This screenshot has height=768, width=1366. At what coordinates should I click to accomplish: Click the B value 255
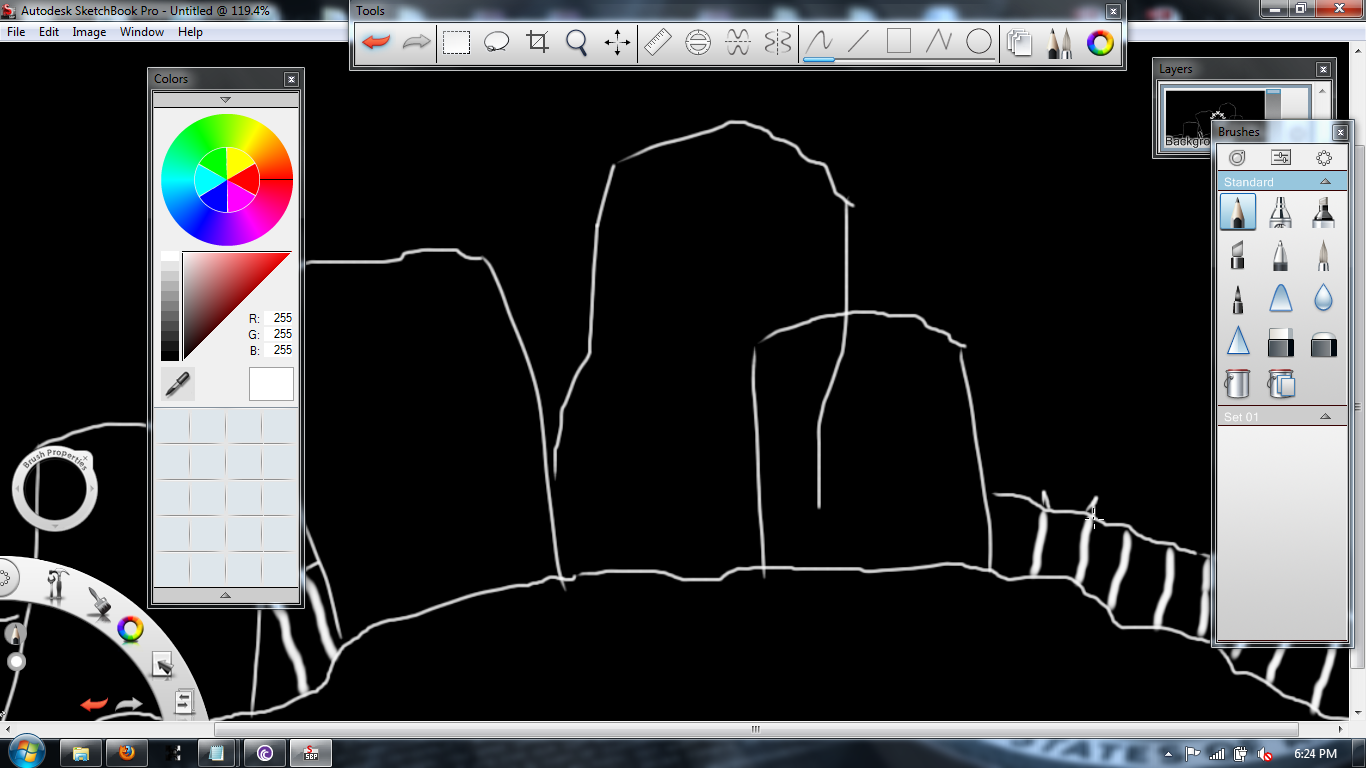pos(282,350)
